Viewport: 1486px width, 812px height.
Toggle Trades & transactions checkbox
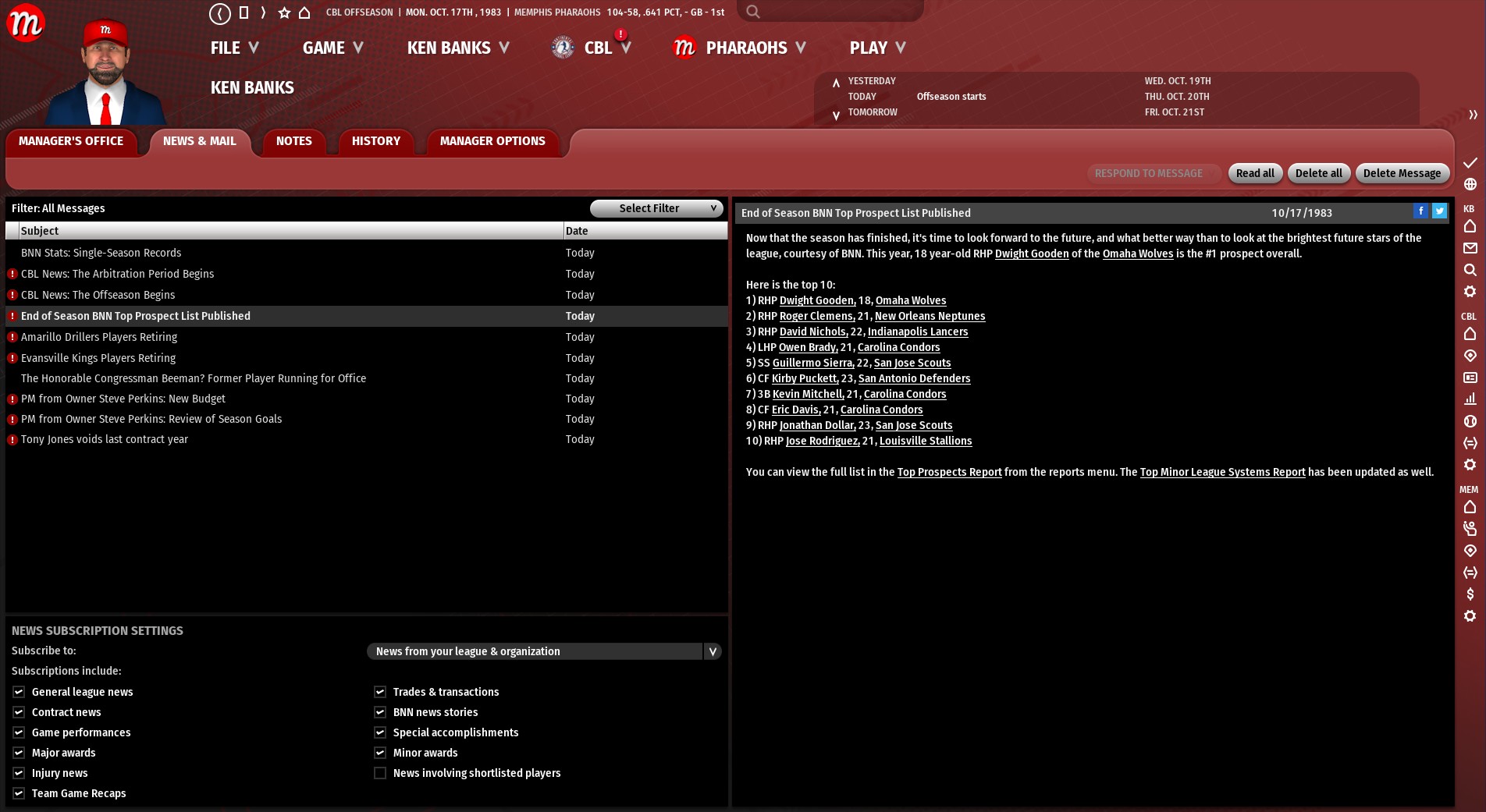click(380, 692)
